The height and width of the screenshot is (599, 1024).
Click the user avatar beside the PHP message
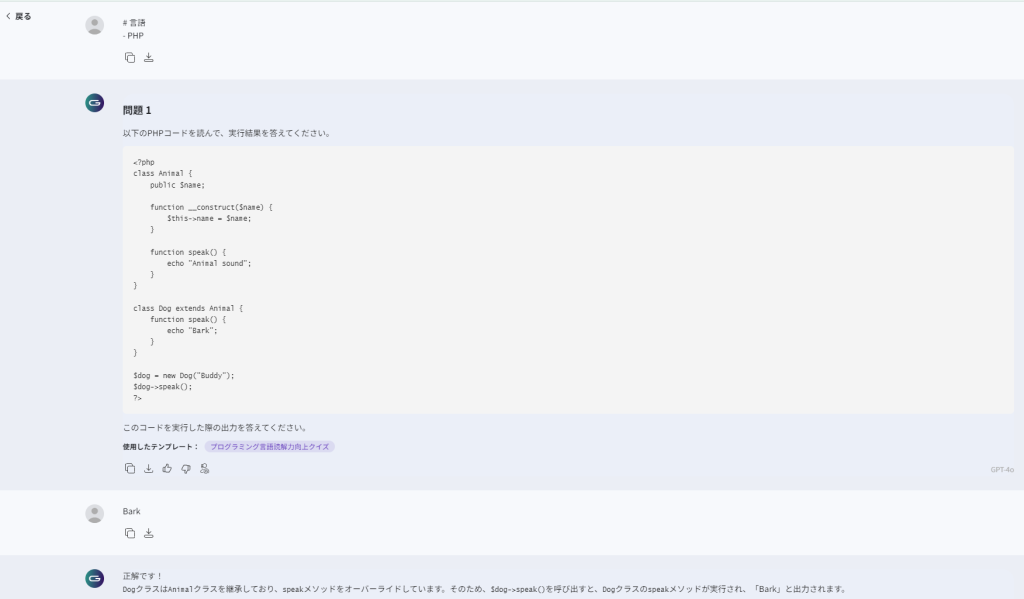(95, 25)
